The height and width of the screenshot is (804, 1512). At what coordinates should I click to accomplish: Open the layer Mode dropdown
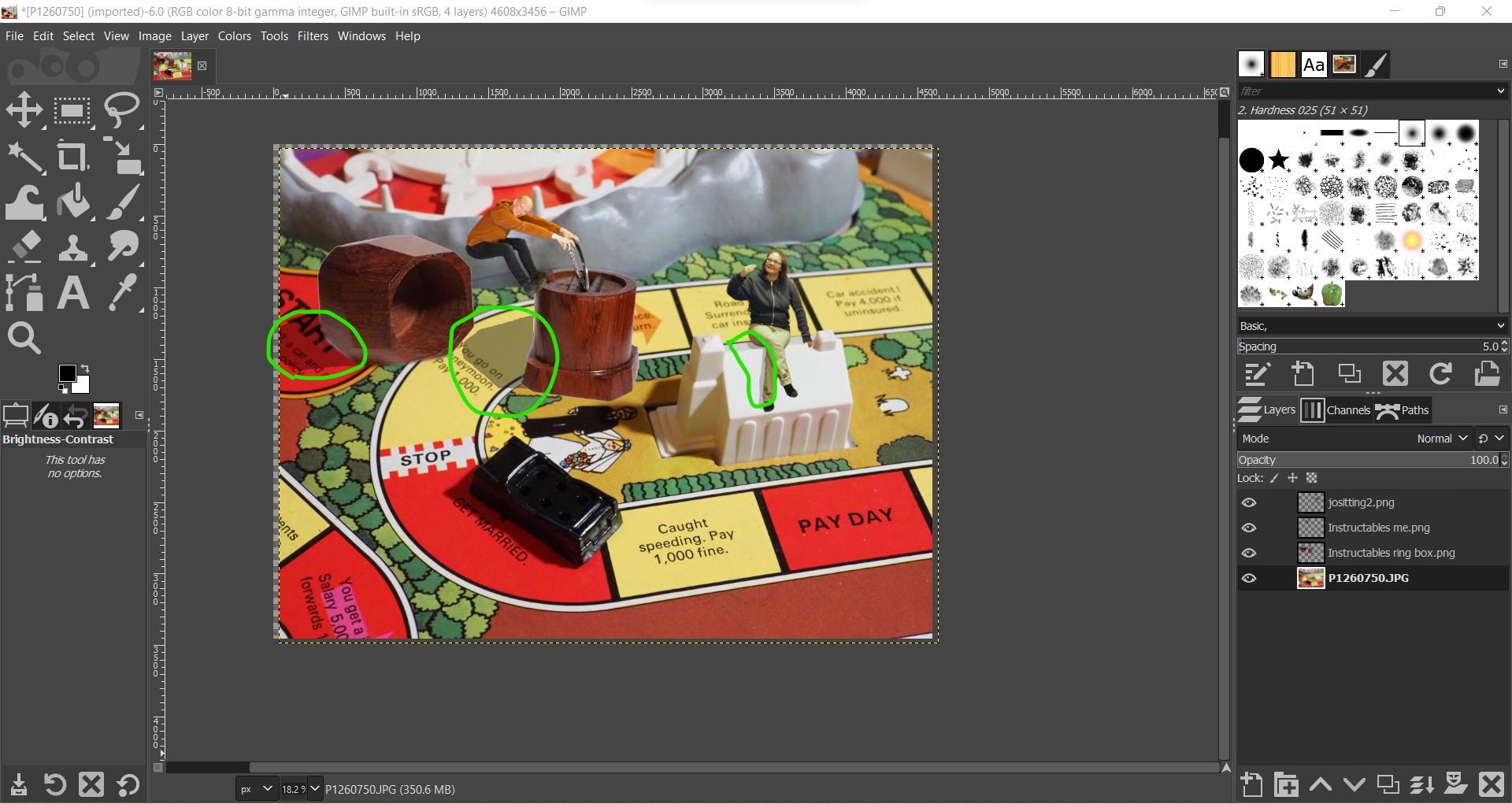point(1354,439)
